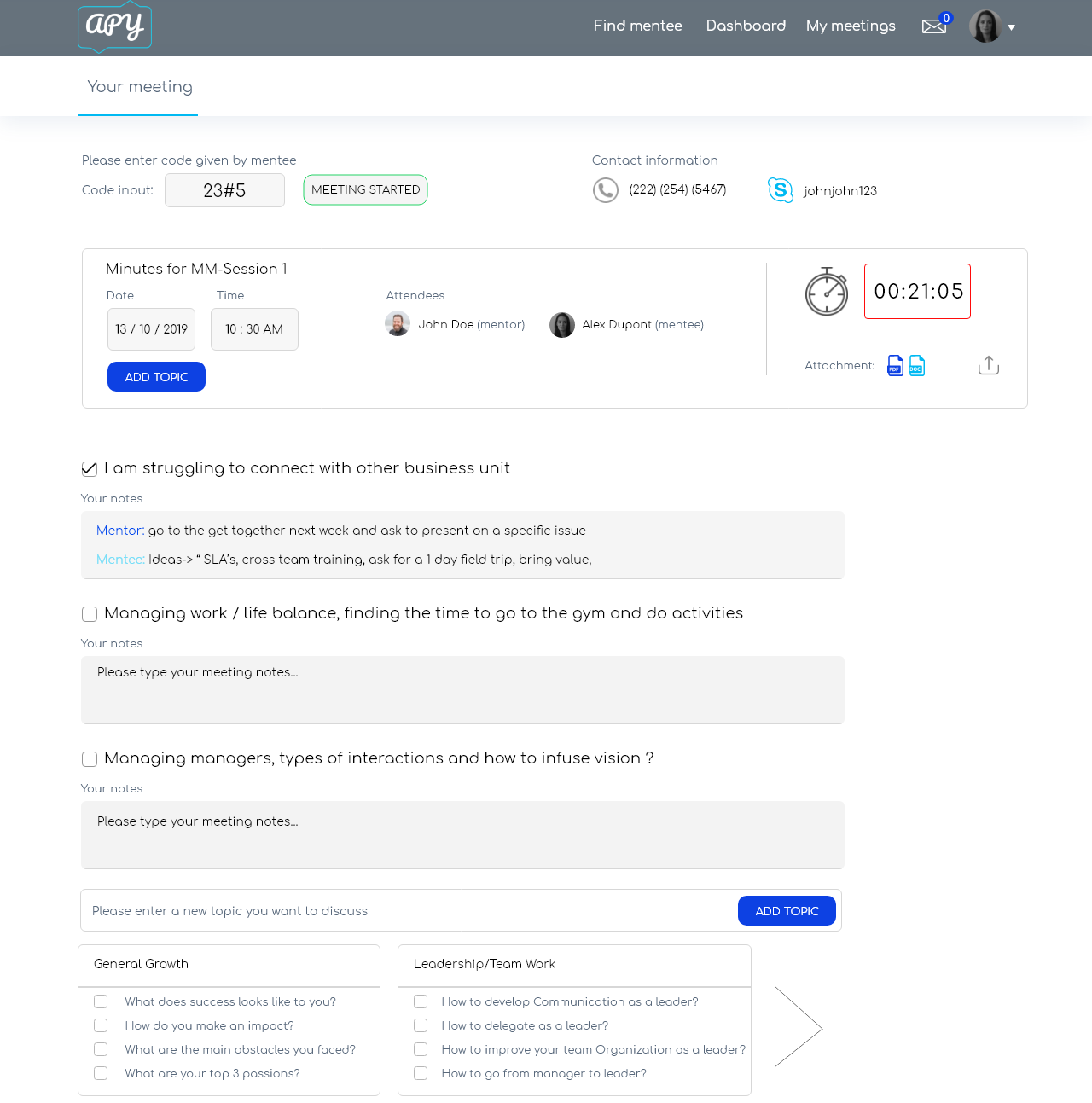1092x1103 pixels.
Task: Click ADD TOPIC button under the date
Action: tap(156, 377)
